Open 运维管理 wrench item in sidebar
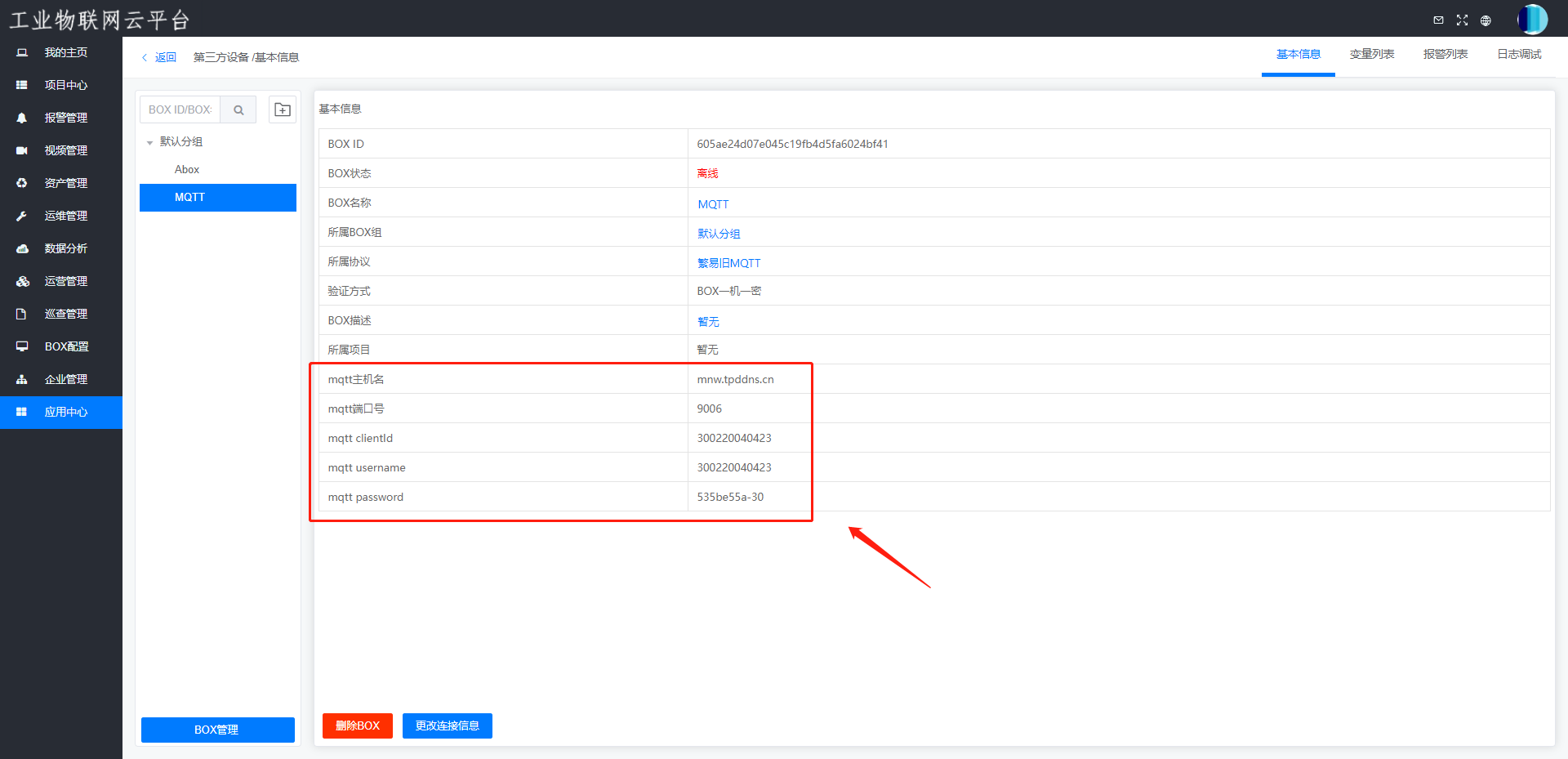 [x=65, y=216]
